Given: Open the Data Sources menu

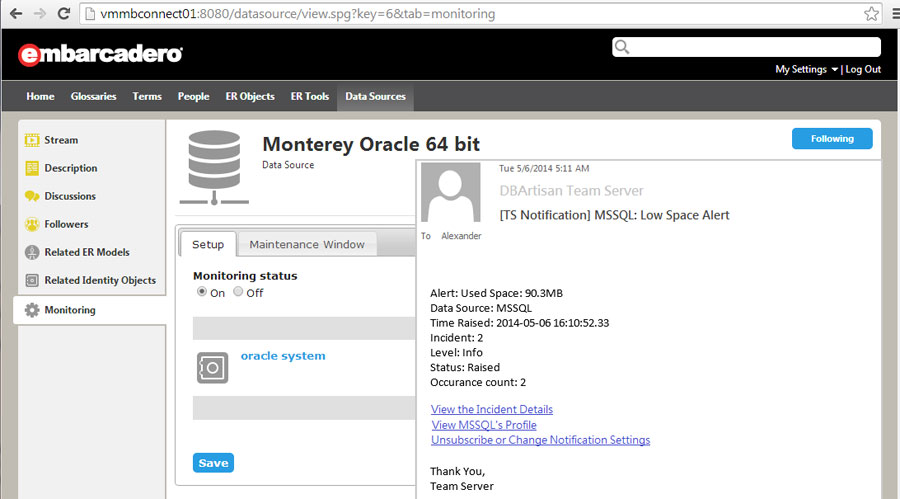Looking at the screenshot, I should click(x=375, y=96).
